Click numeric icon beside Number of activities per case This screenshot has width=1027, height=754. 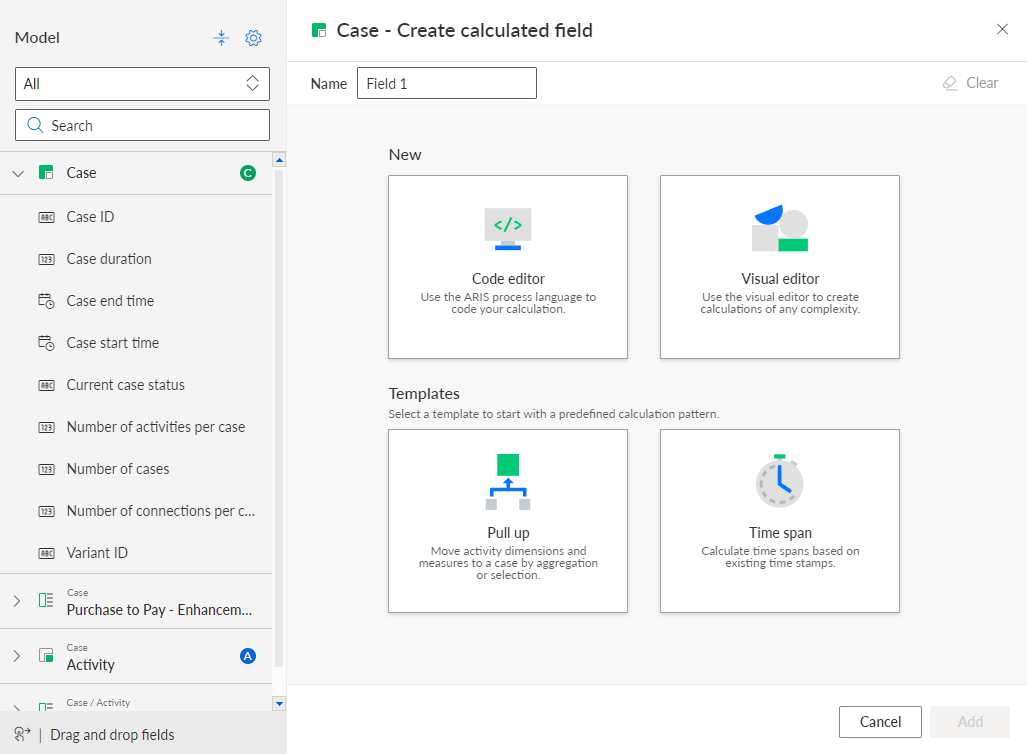point(47,427)
